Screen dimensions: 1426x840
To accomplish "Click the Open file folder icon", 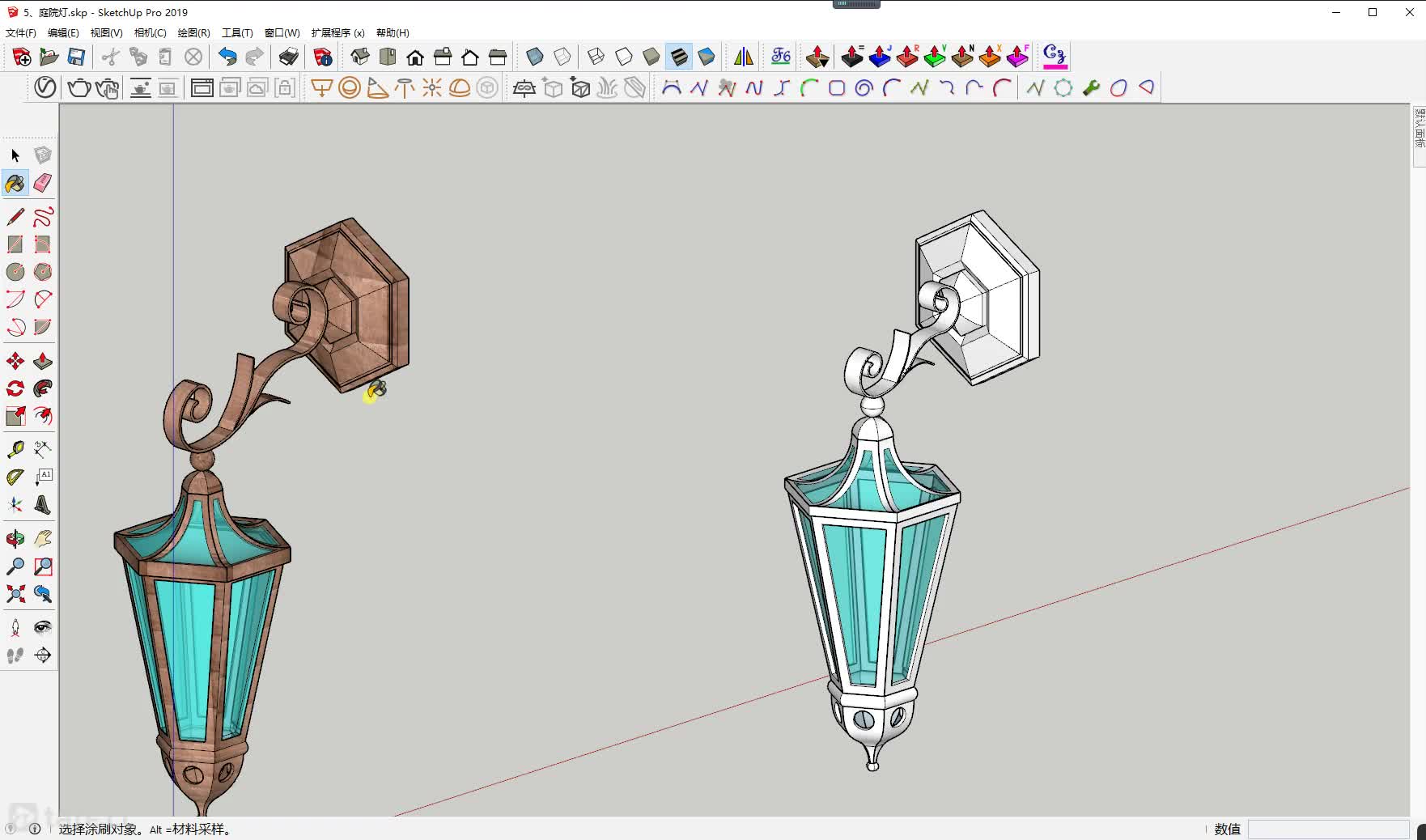I will [49, 57].
